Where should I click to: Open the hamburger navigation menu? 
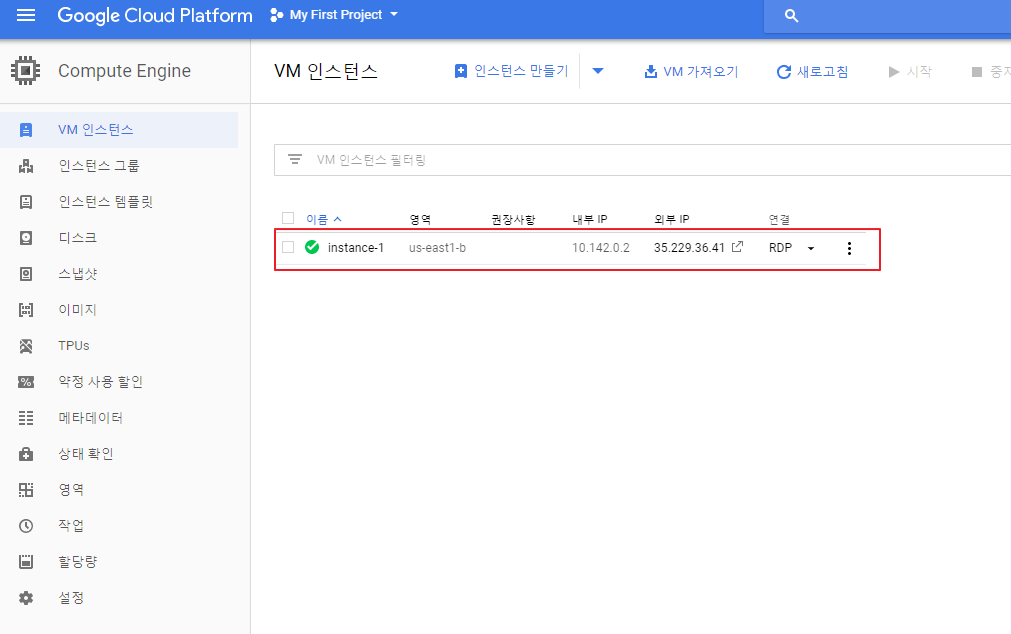pos(26,15)
